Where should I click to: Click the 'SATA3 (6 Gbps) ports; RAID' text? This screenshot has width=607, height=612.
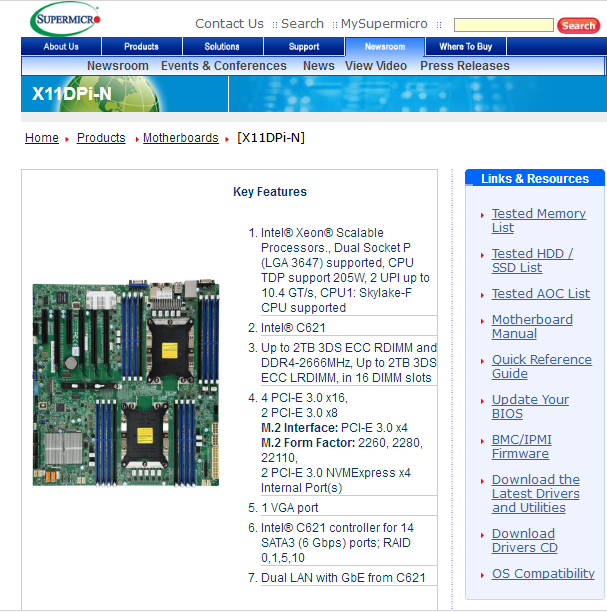coord(336,543)
